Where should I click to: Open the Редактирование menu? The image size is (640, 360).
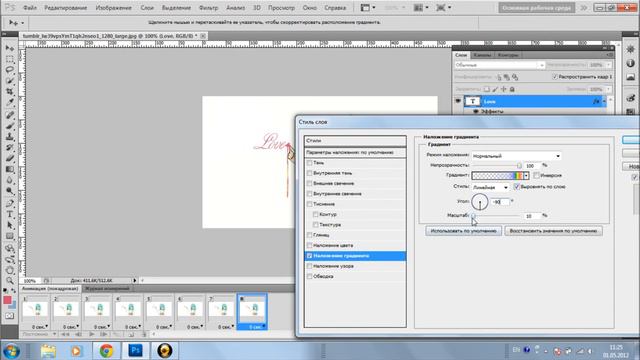pos(66,8)
